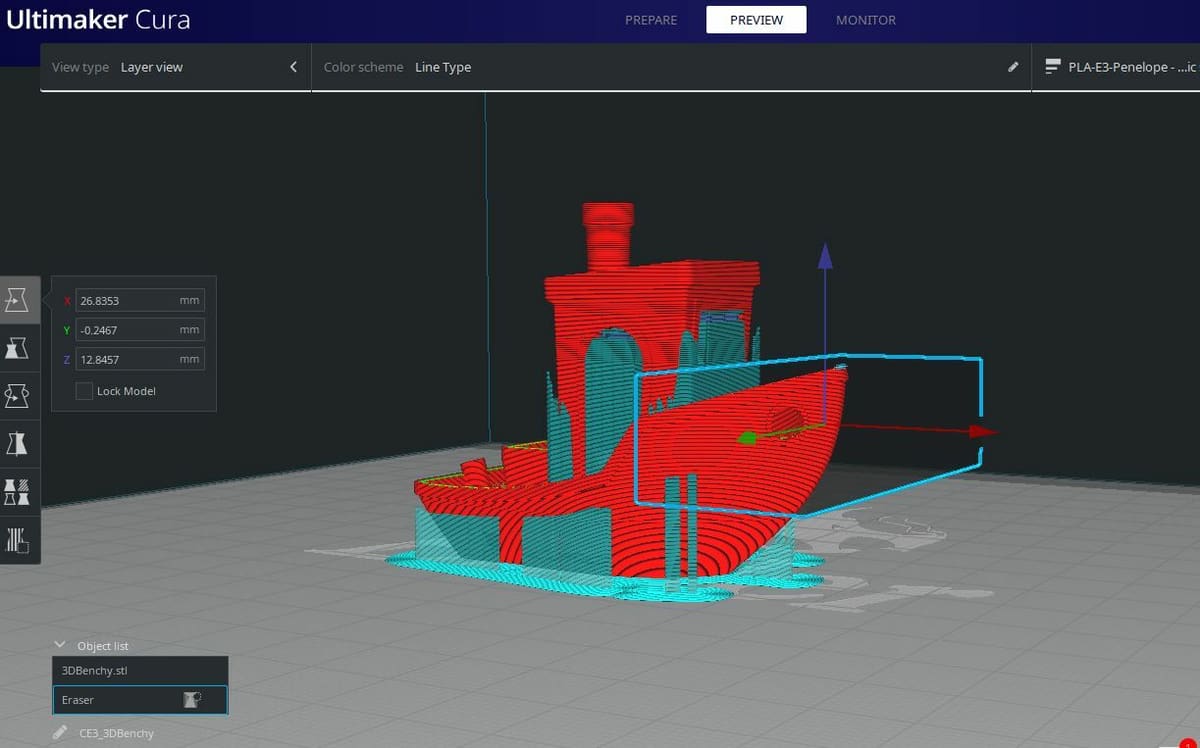The image size is (1200, 748).
Task: Click the Ultimaker Cura logo
Action: tap(98, 19)
